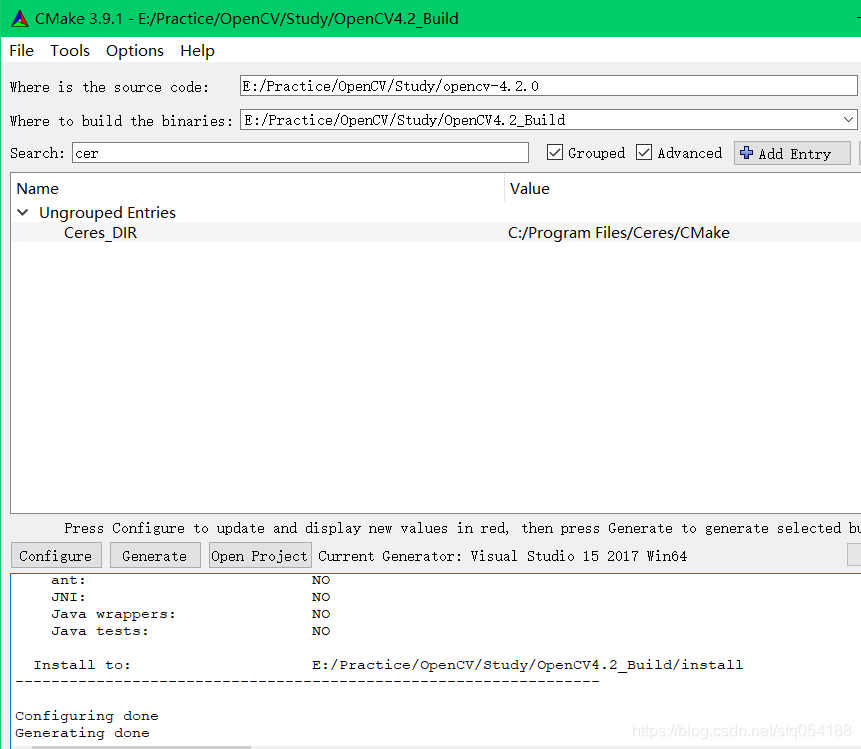Viewport: 861px width, 749px height.
Task: Collapse the Ungrouped Entries tree node
Action: tap(22, 212)
